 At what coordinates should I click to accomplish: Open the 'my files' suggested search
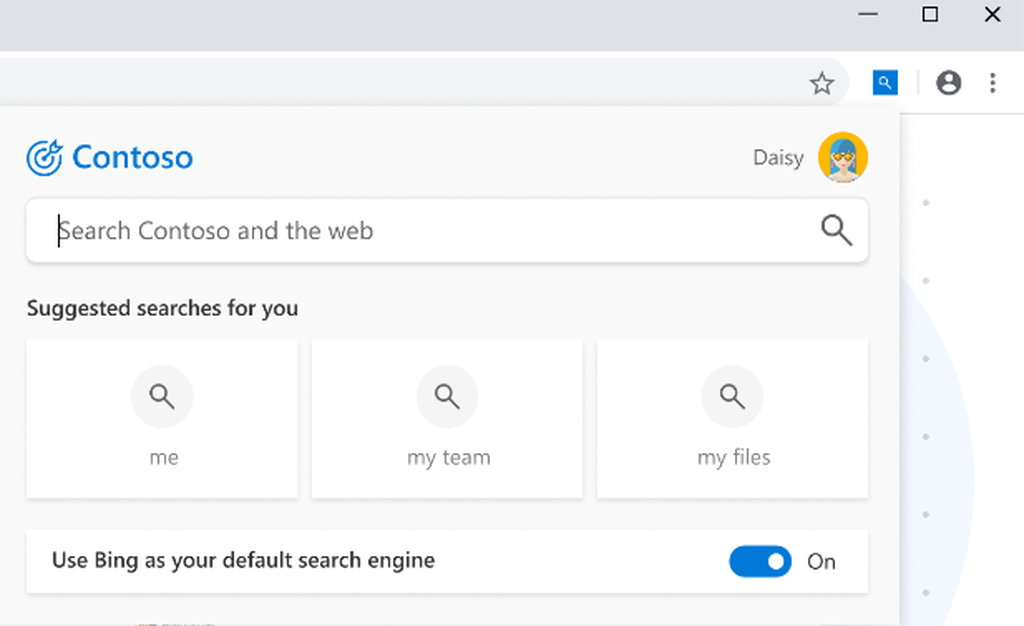(x=732, y=418)
